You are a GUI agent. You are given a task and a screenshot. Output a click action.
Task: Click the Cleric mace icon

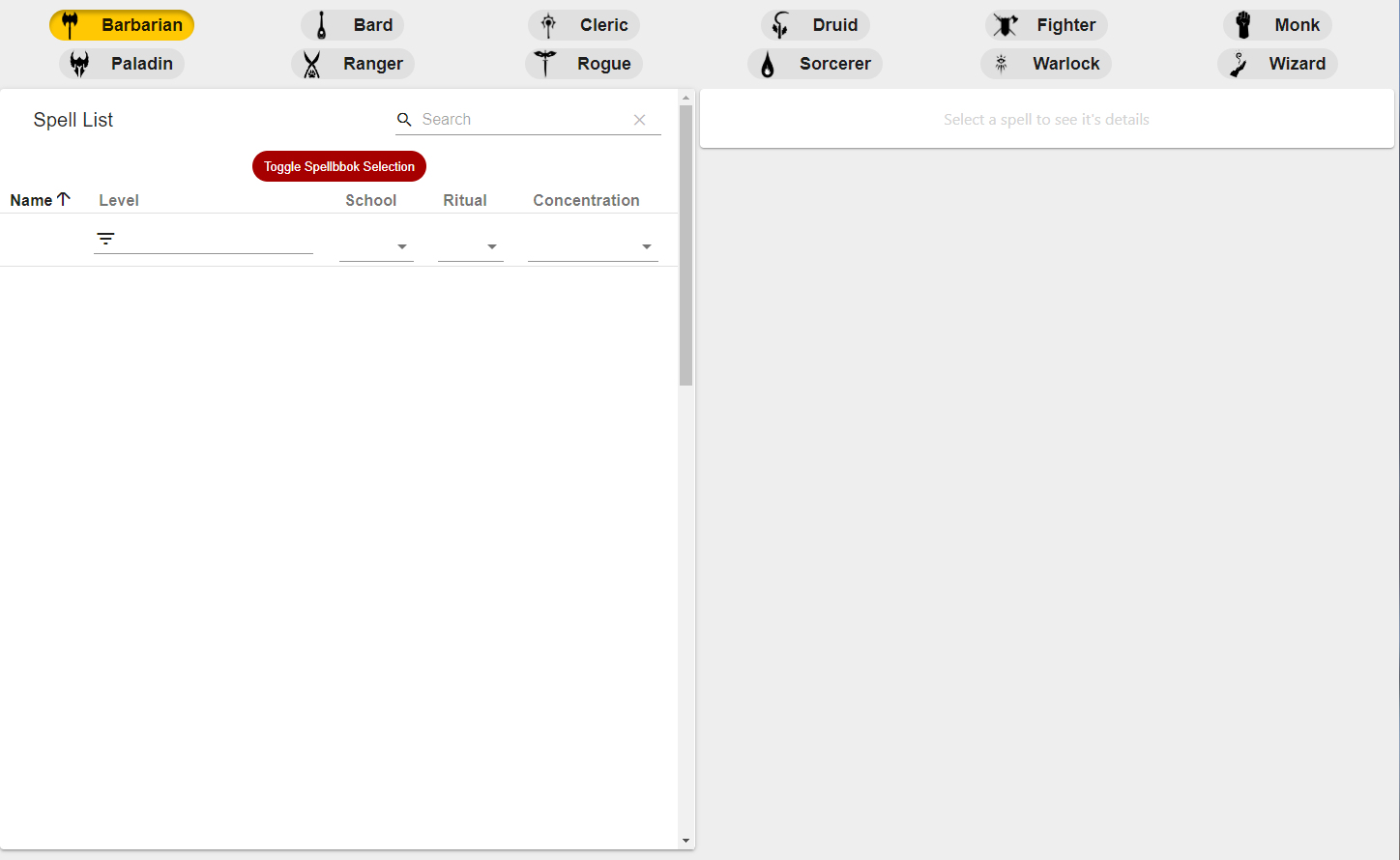(548, 25)
